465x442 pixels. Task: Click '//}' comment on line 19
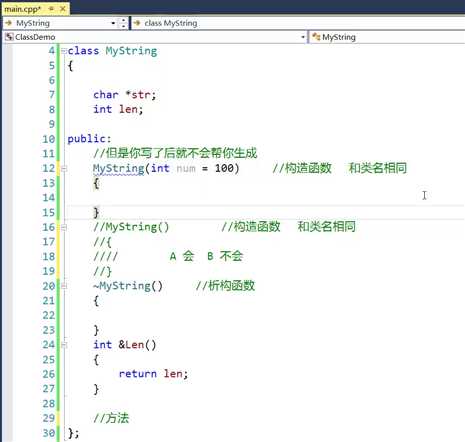pos(102,271)
